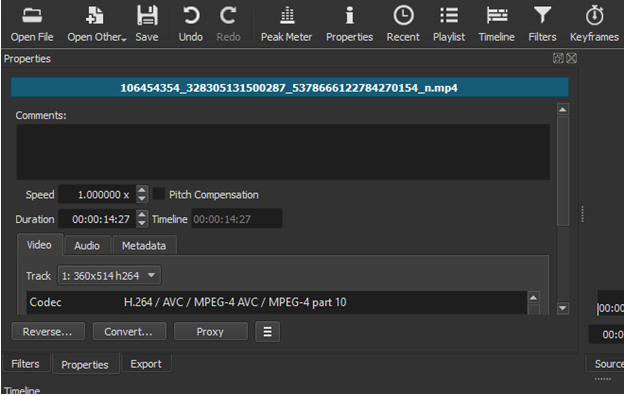
Task: Click the Comments text area
Action: [x=283, y=152]
